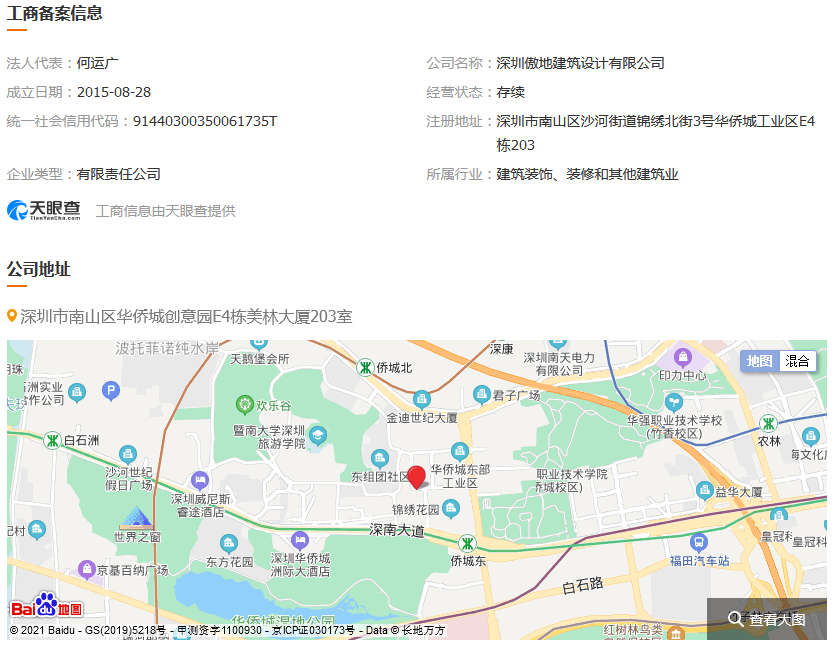Click company name 深圳傲地建筑设计有限公司
The width and height of the screenshot is (834, 646).
click(580, 63)
